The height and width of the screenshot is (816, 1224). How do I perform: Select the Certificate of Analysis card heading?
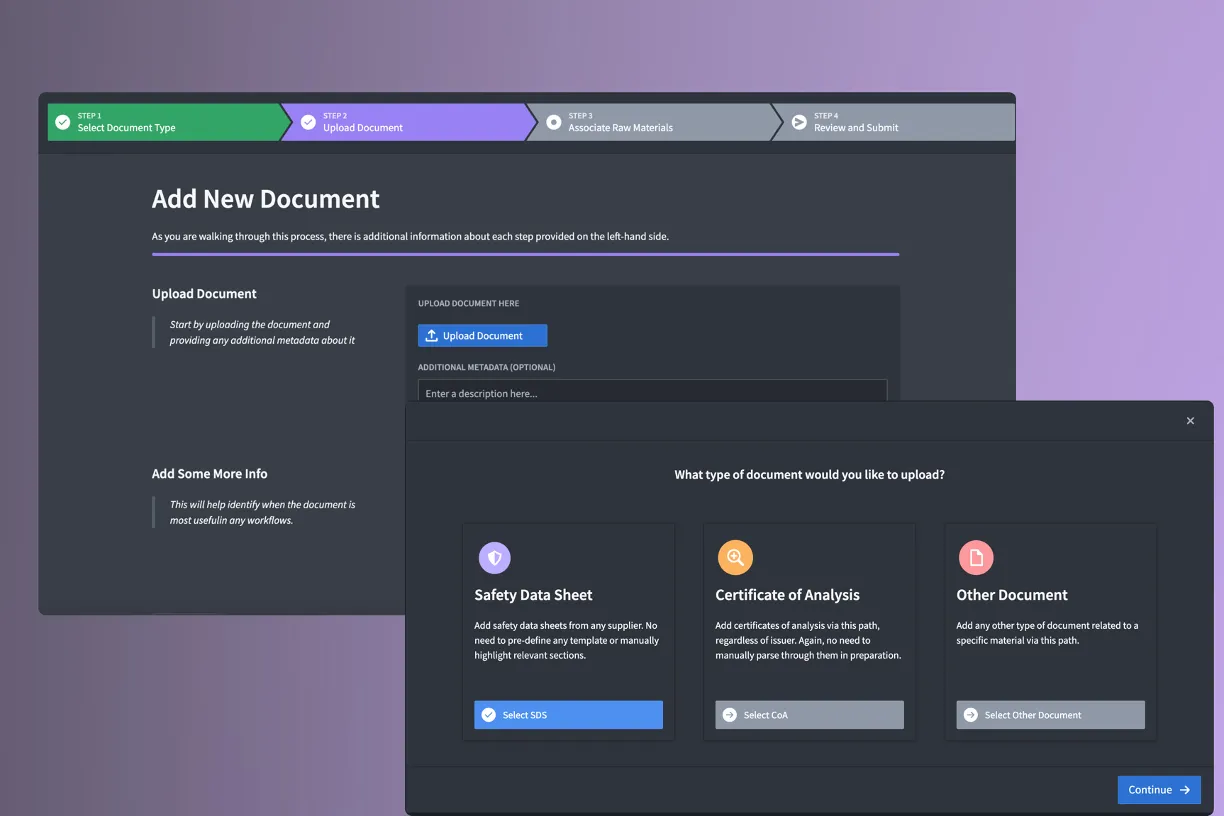point(787,595)
